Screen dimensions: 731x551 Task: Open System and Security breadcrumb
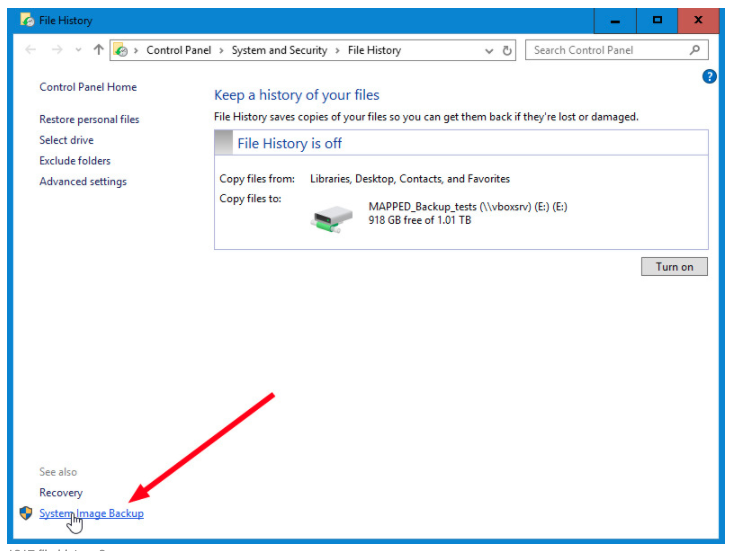[x=279, y=50]
